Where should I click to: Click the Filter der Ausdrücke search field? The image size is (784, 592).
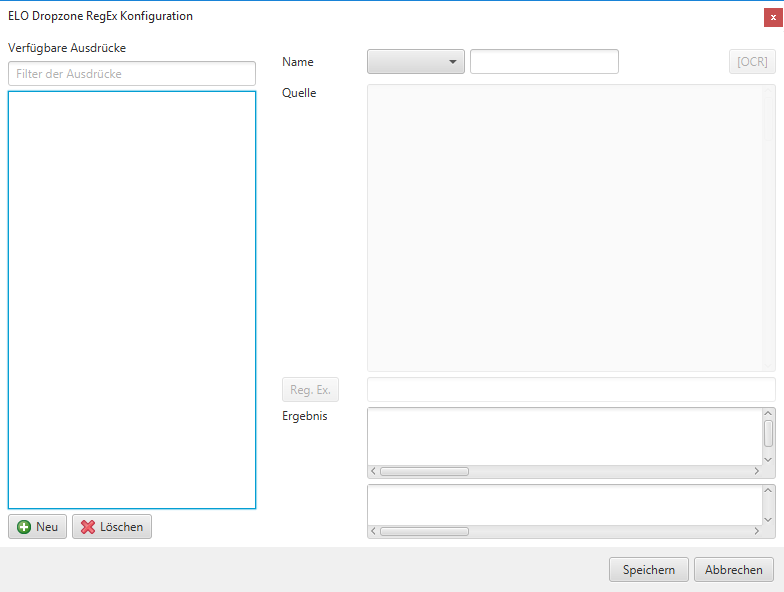[132, 74]
